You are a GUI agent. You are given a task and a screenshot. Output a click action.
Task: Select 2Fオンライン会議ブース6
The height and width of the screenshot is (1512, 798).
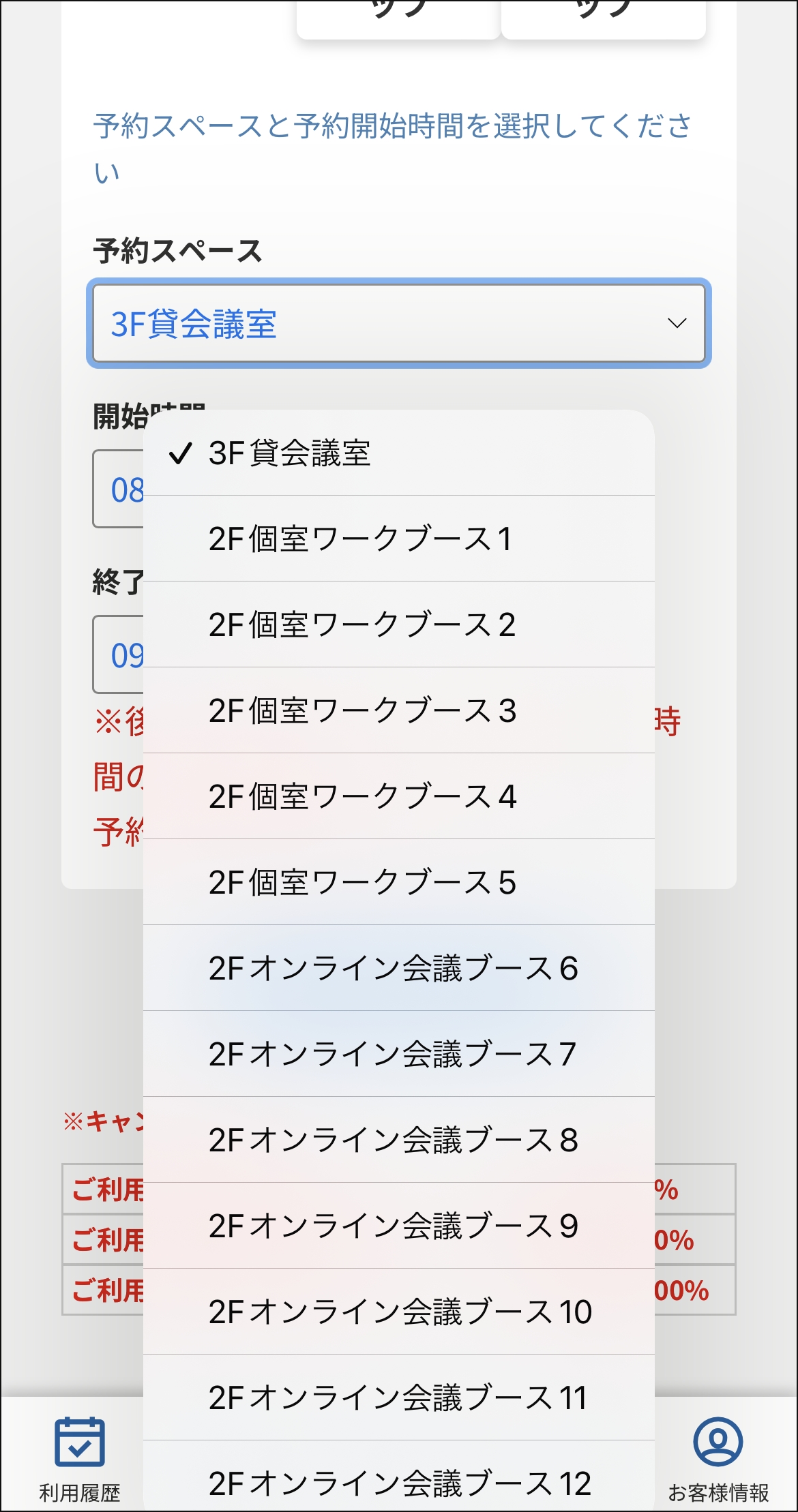pos(399,969)
